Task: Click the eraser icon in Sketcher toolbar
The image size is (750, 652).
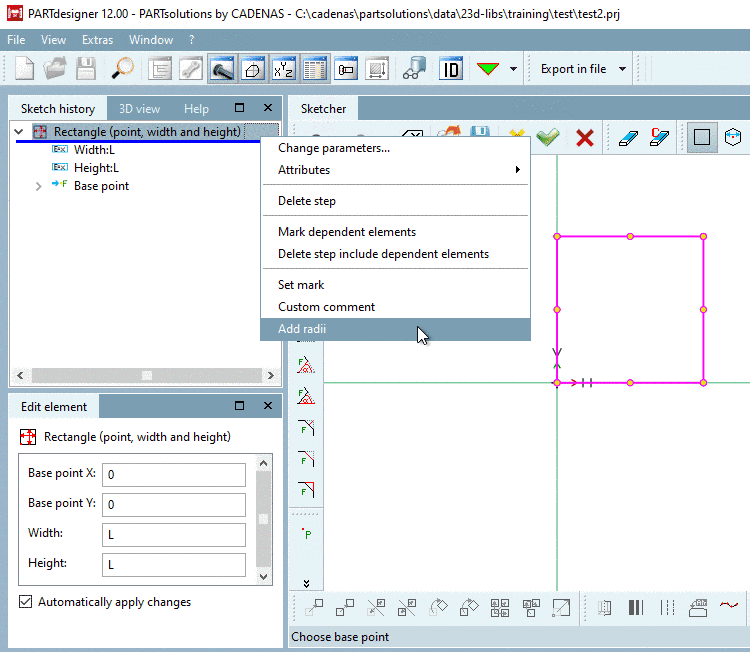Action: click(628, 138)
